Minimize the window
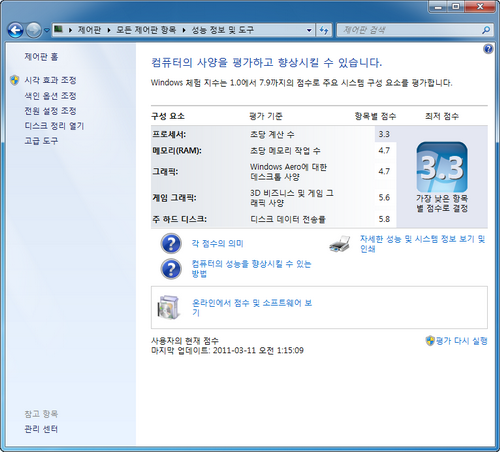Screen dimensions: 500x452 point(439,6)
